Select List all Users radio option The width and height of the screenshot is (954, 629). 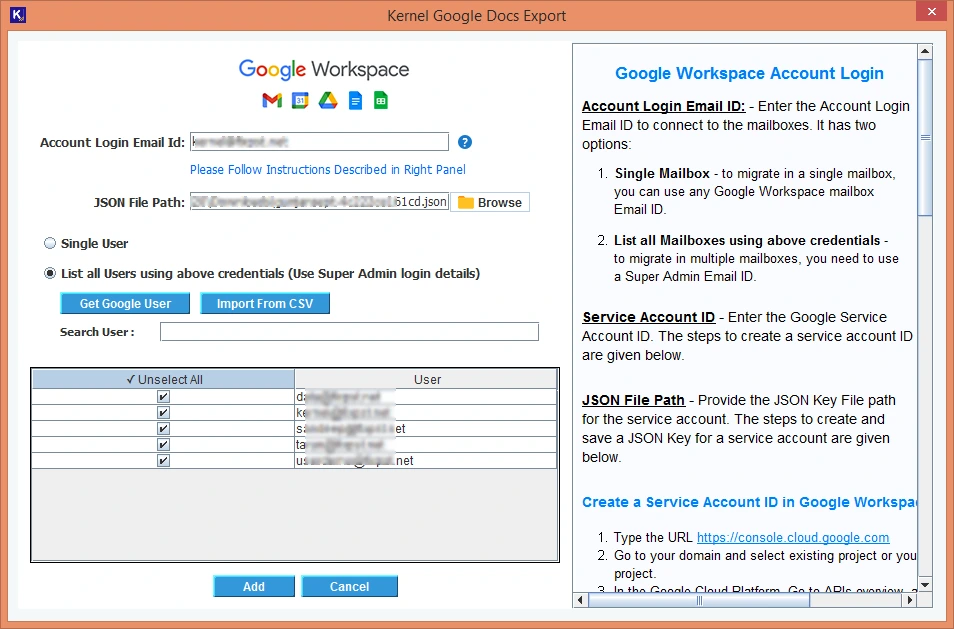click(x=50, y=273)
